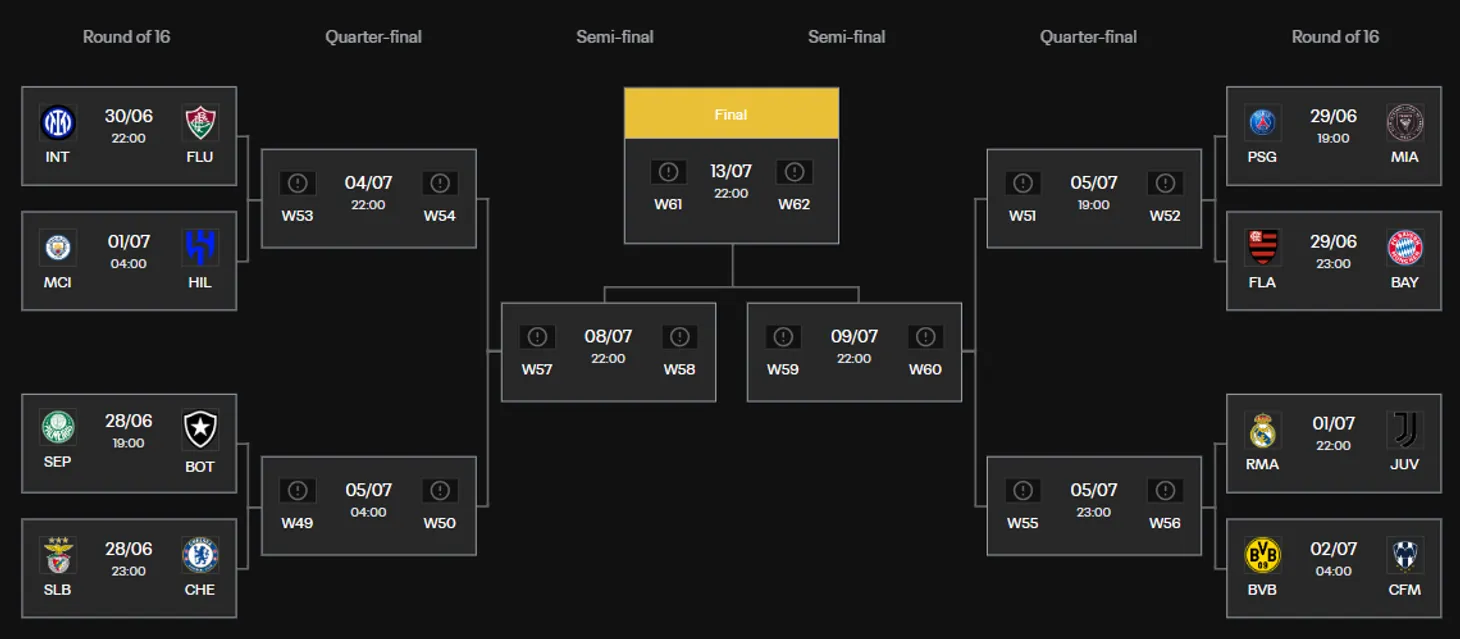This screenshot has height=639, width=1460.
Task: Click the Benfica crest (SLB)
Action: pyautogui.click(x=58, y=555)
